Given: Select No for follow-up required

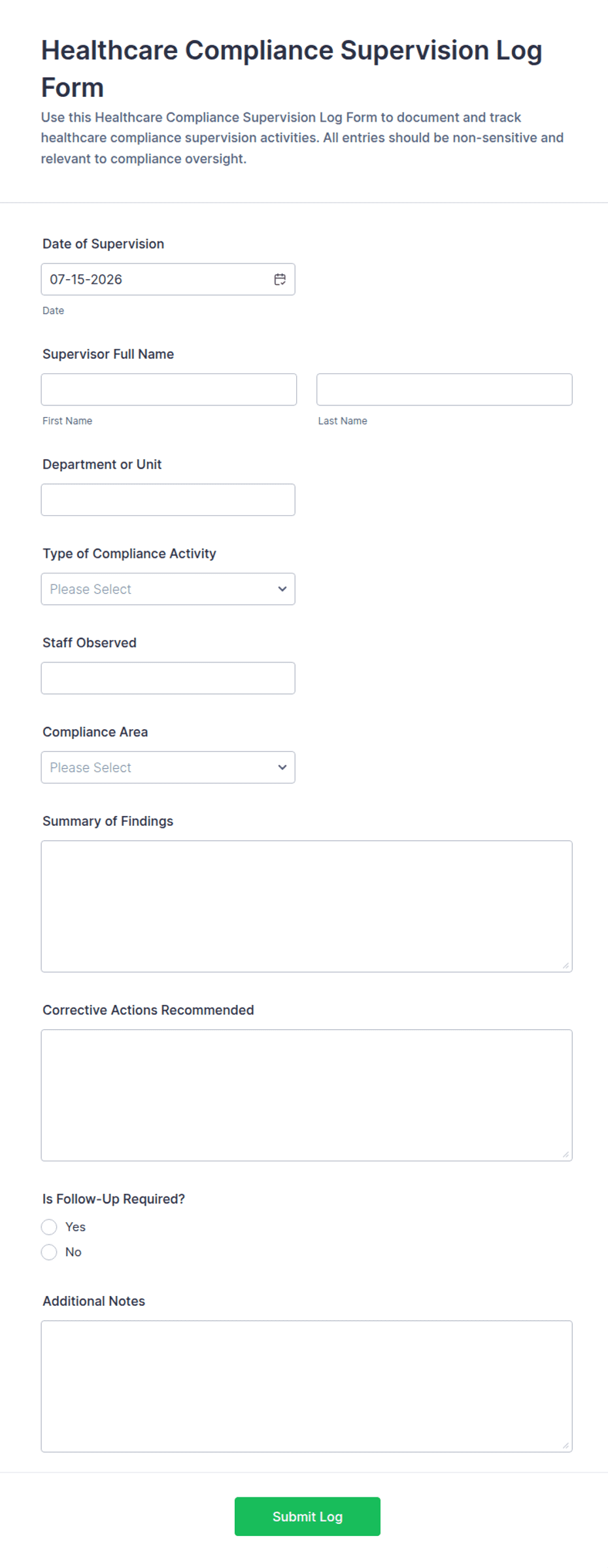Looking at the screenshot, I should coord(49,1252).
